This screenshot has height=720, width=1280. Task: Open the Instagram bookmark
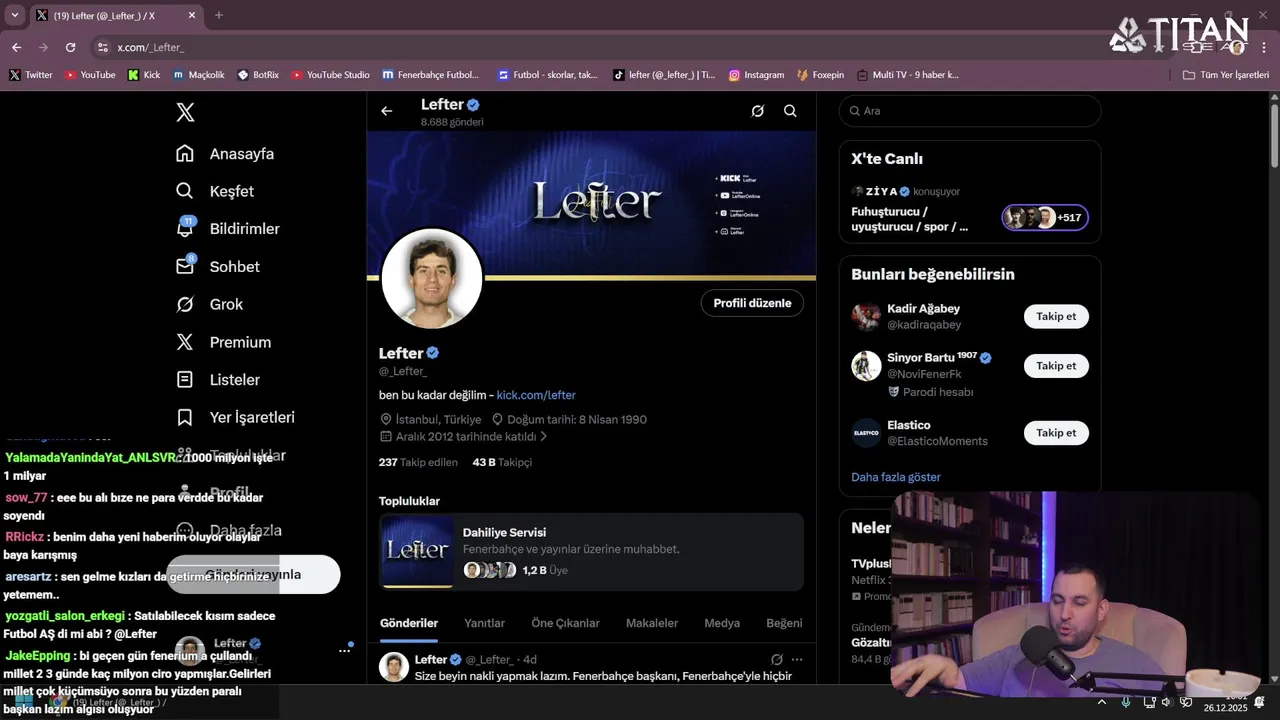coord(756,75)
